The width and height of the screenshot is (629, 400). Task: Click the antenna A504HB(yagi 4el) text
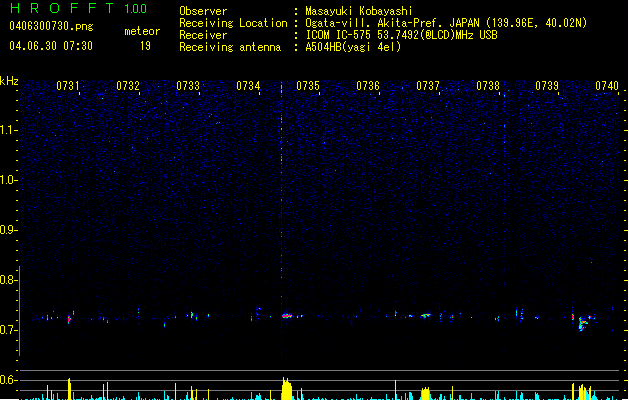[353, 47]
